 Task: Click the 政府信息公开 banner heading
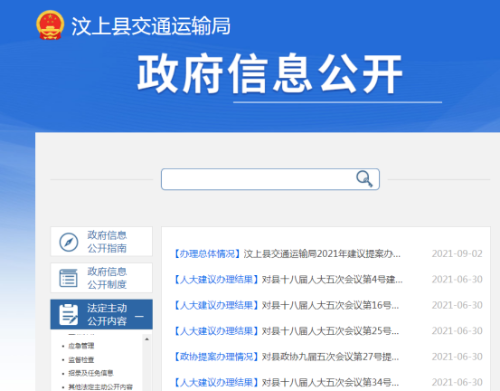270,73
